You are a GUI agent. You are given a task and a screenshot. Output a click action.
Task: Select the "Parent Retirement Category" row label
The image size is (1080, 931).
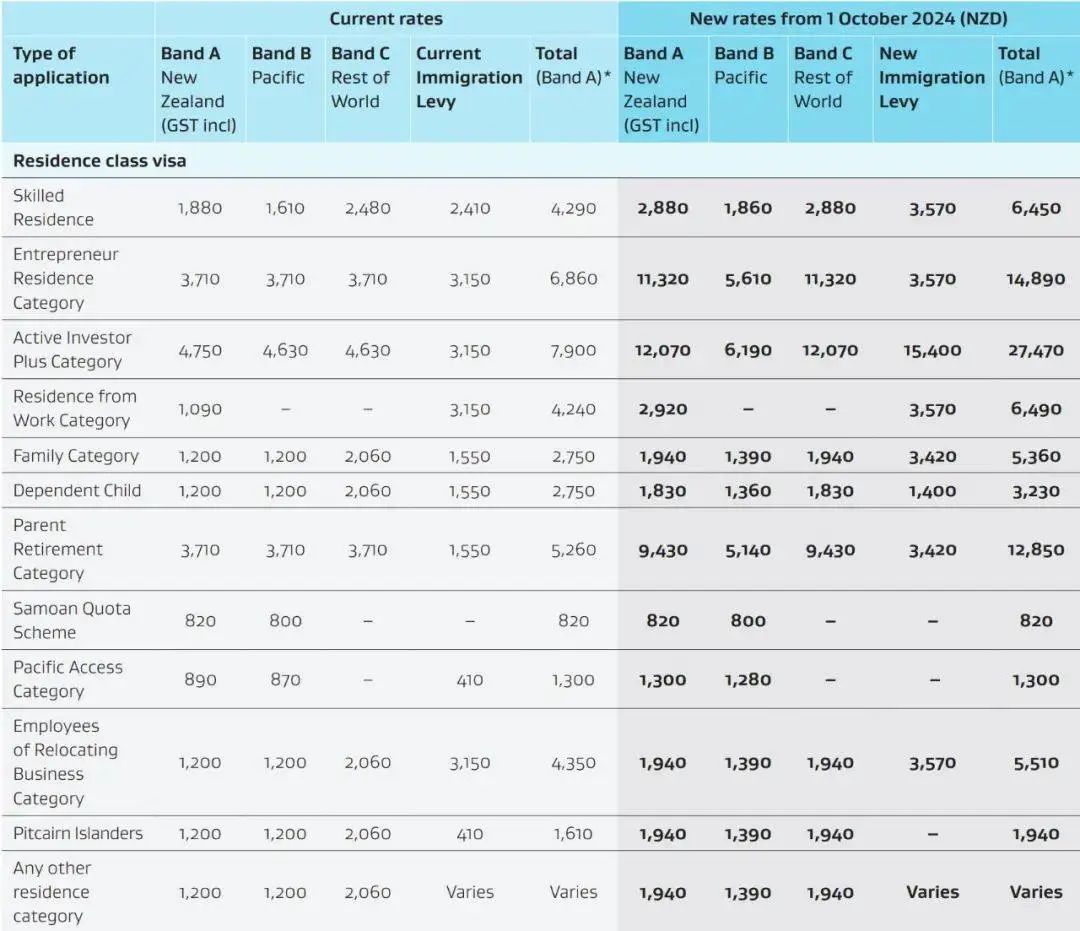click(x=58, y=549)
